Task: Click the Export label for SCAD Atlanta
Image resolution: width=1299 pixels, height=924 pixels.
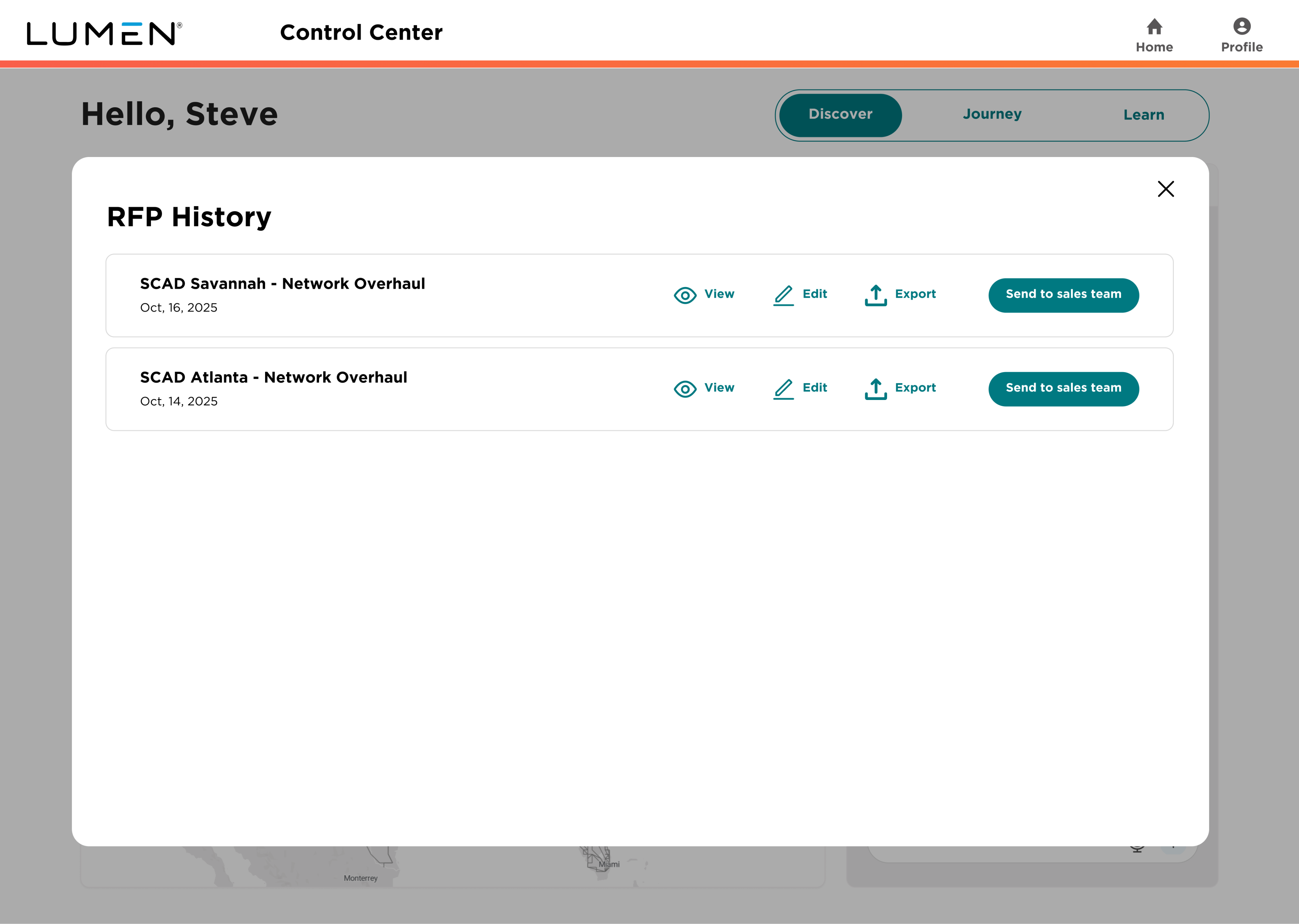Action: pyautogui.click(x=915, y=388)
